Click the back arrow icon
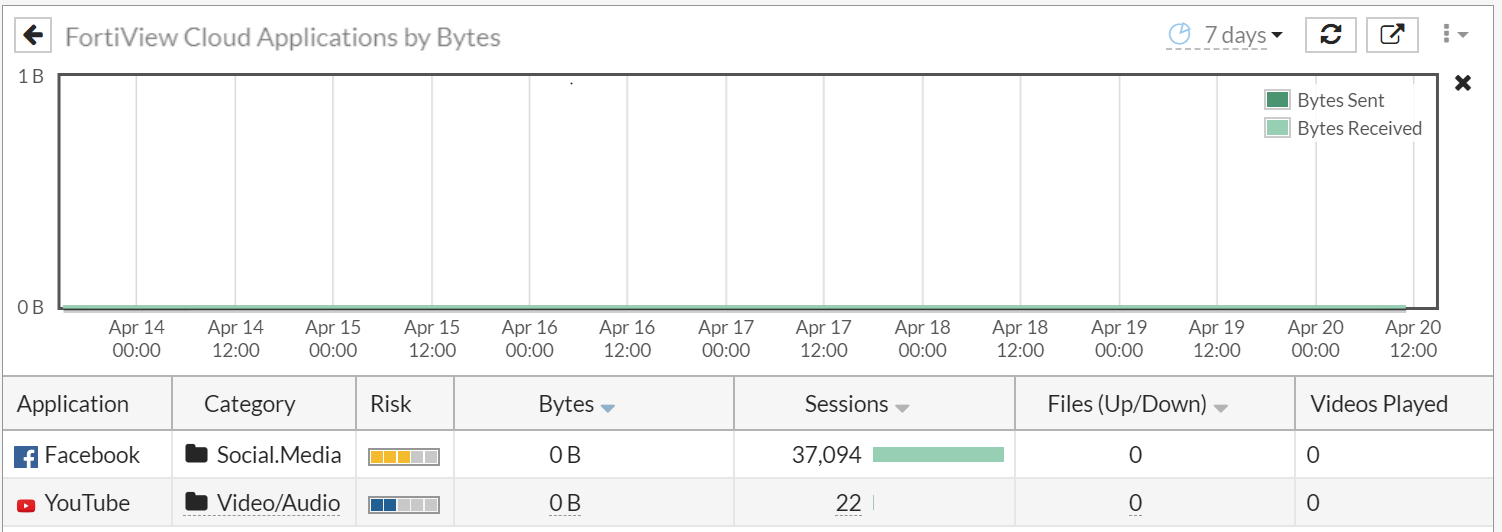This screenshot has width=1502, height=532. [34, 36]
